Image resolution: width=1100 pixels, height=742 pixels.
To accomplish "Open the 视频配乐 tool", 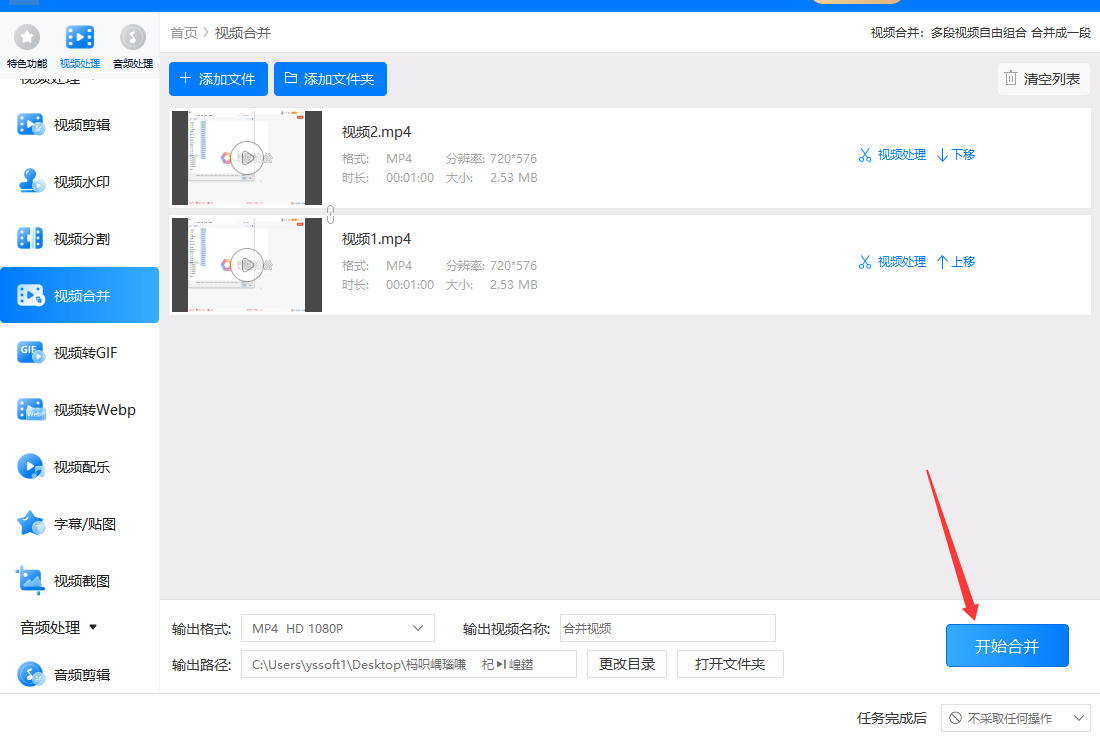I will (79, 466).
